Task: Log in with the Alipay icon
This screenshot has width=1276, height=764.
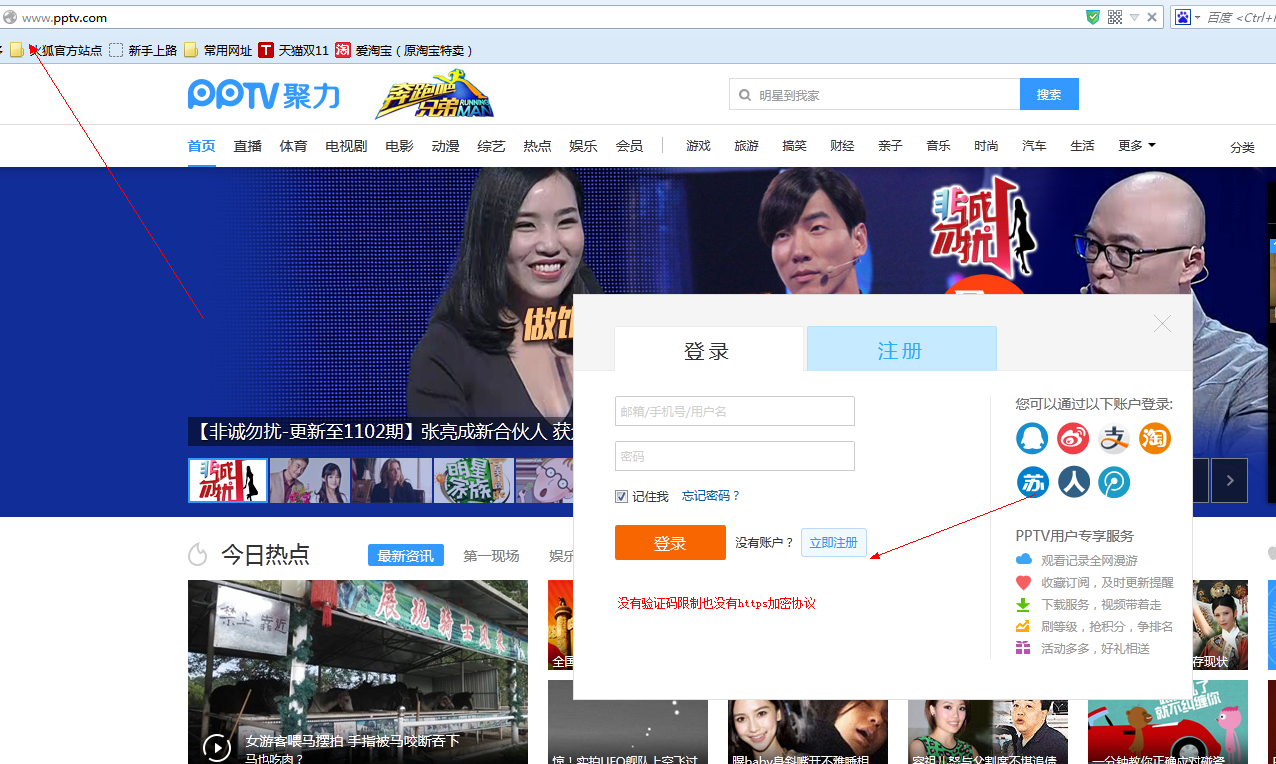Action: click(x=1114, y=438)
